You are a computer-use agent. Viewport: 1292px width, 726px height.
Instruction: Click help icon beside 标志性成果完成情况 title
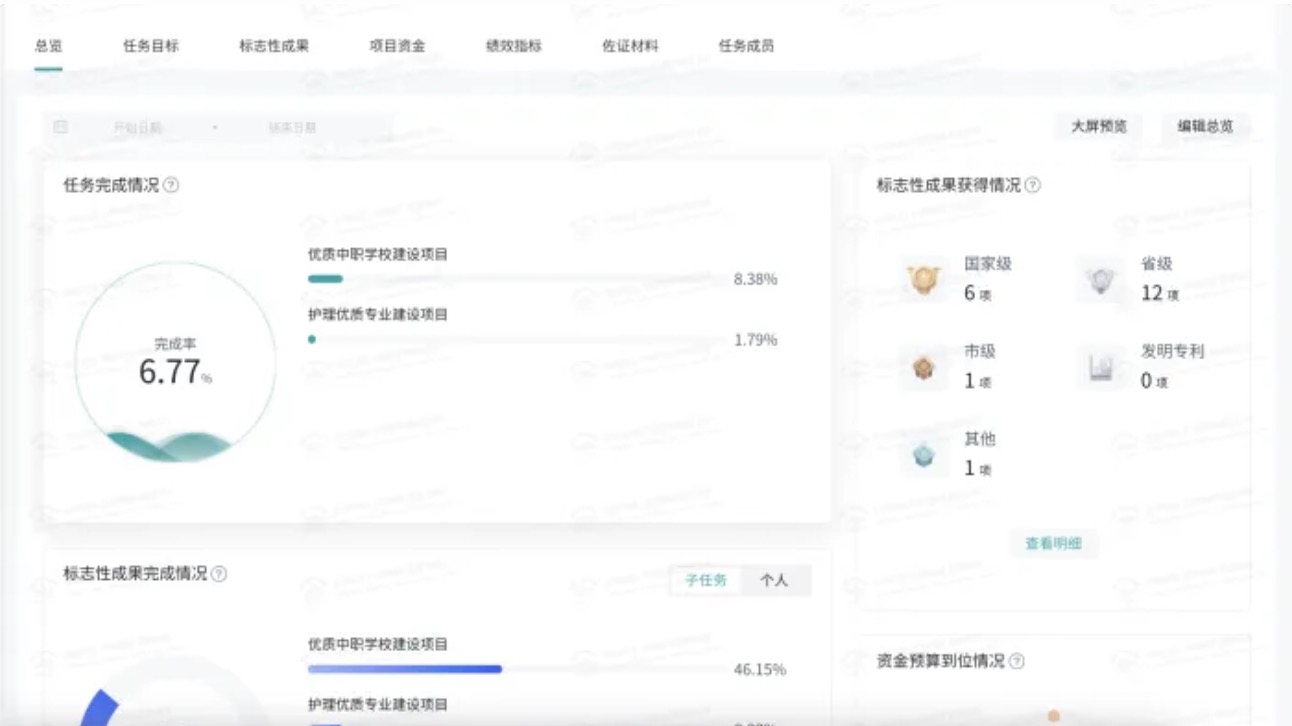tap(219, 574)
